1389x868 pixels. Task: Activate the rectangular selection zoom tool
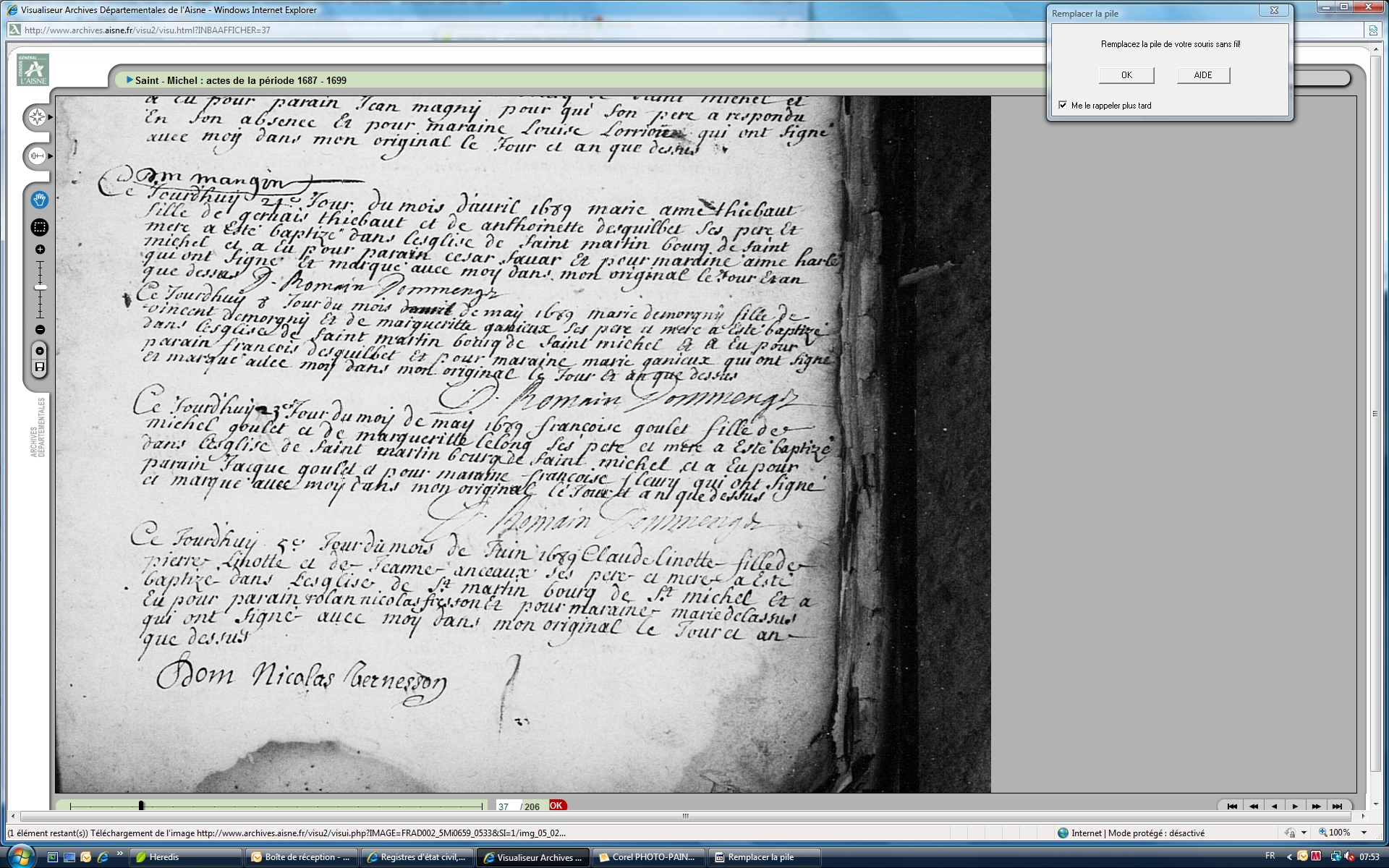(x=40, y=227)
